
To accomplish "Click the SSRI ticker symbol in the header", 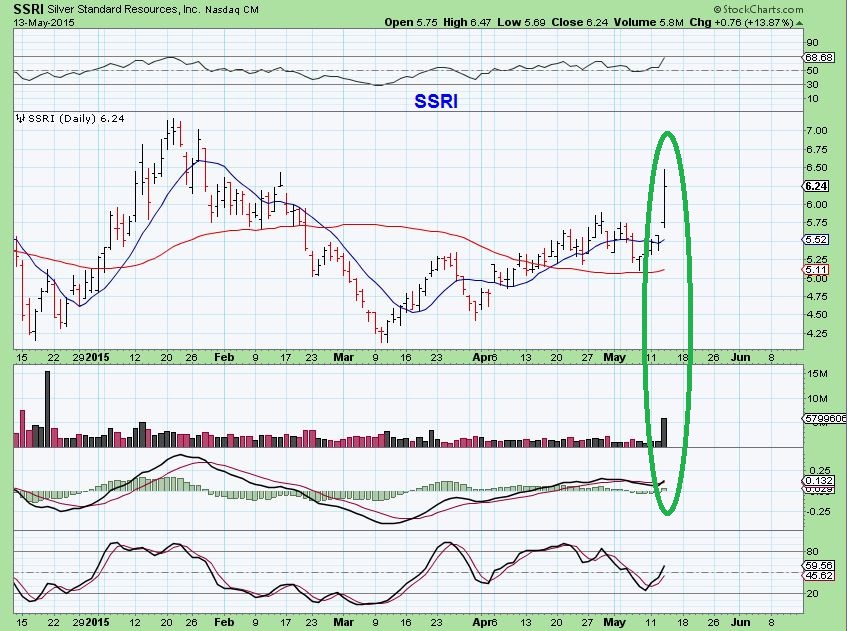I will coord(28,9).
